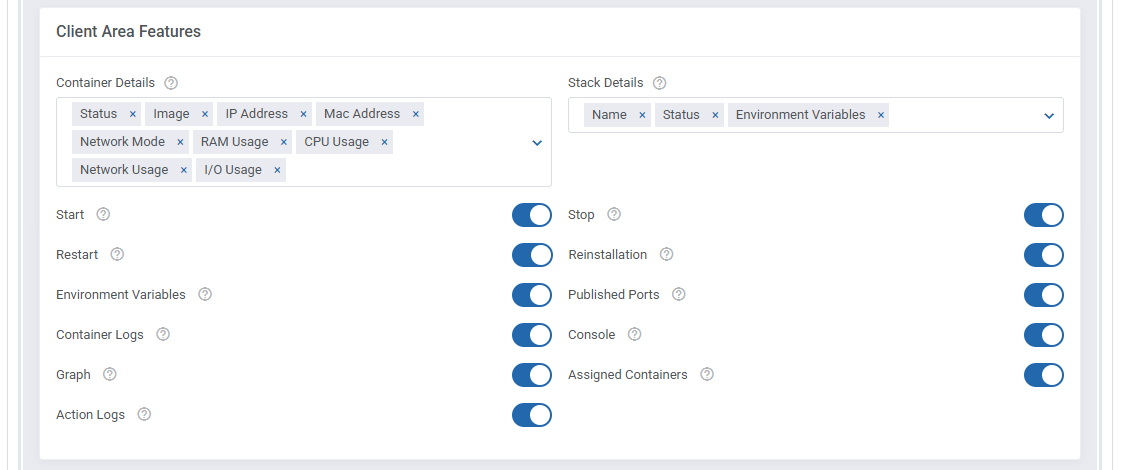Remove the stack Environment Variables tag
This screenshot has height=470, width=1121.
click(881, 115)
